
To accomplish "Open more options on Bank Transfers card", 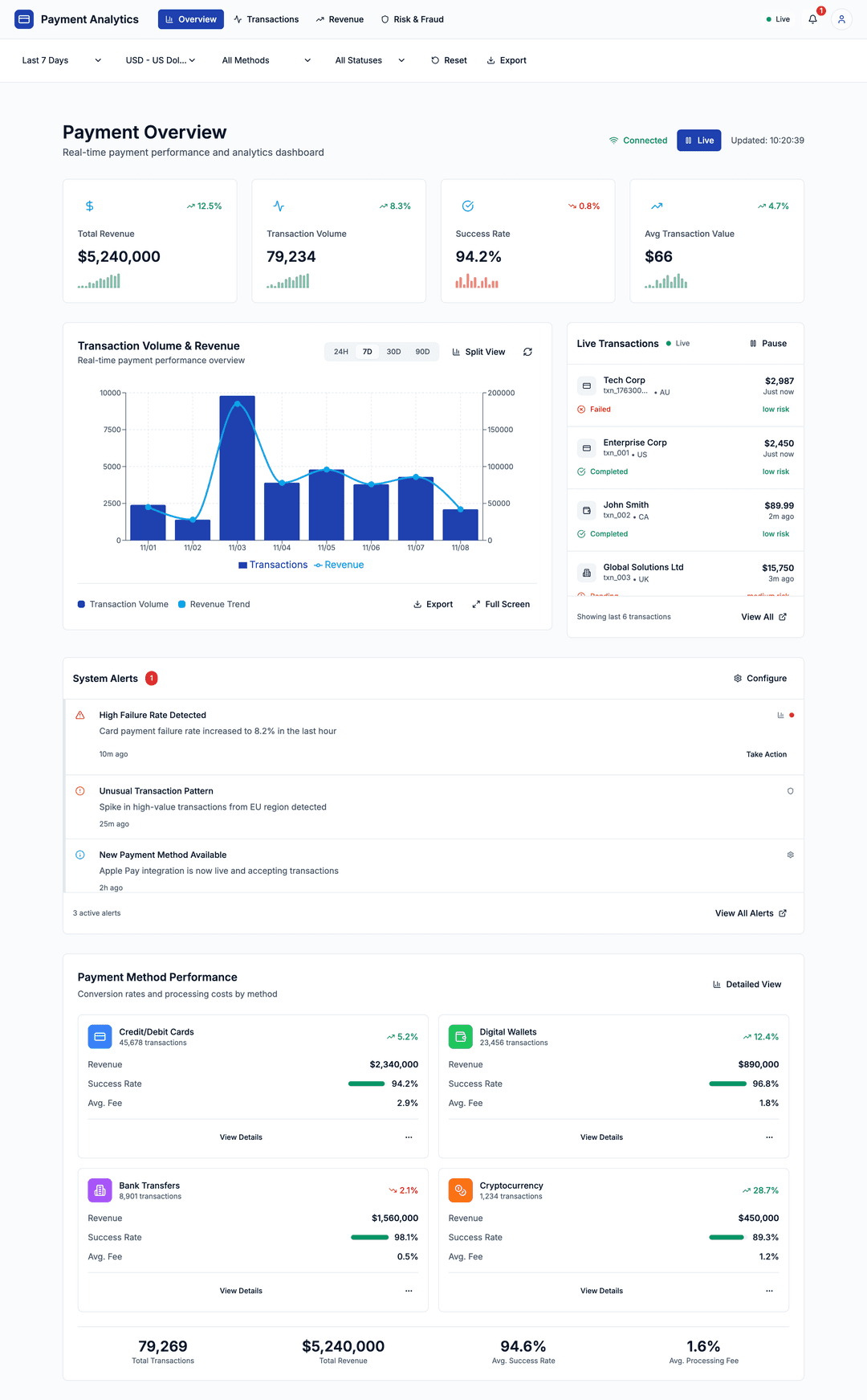I will [x=409, y=1291].
